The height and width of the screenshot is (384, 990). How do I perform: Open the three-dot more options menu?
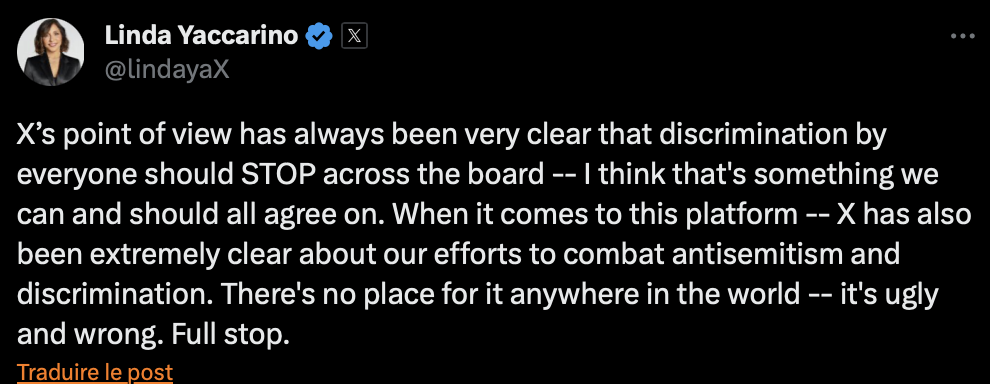point(962,37)
